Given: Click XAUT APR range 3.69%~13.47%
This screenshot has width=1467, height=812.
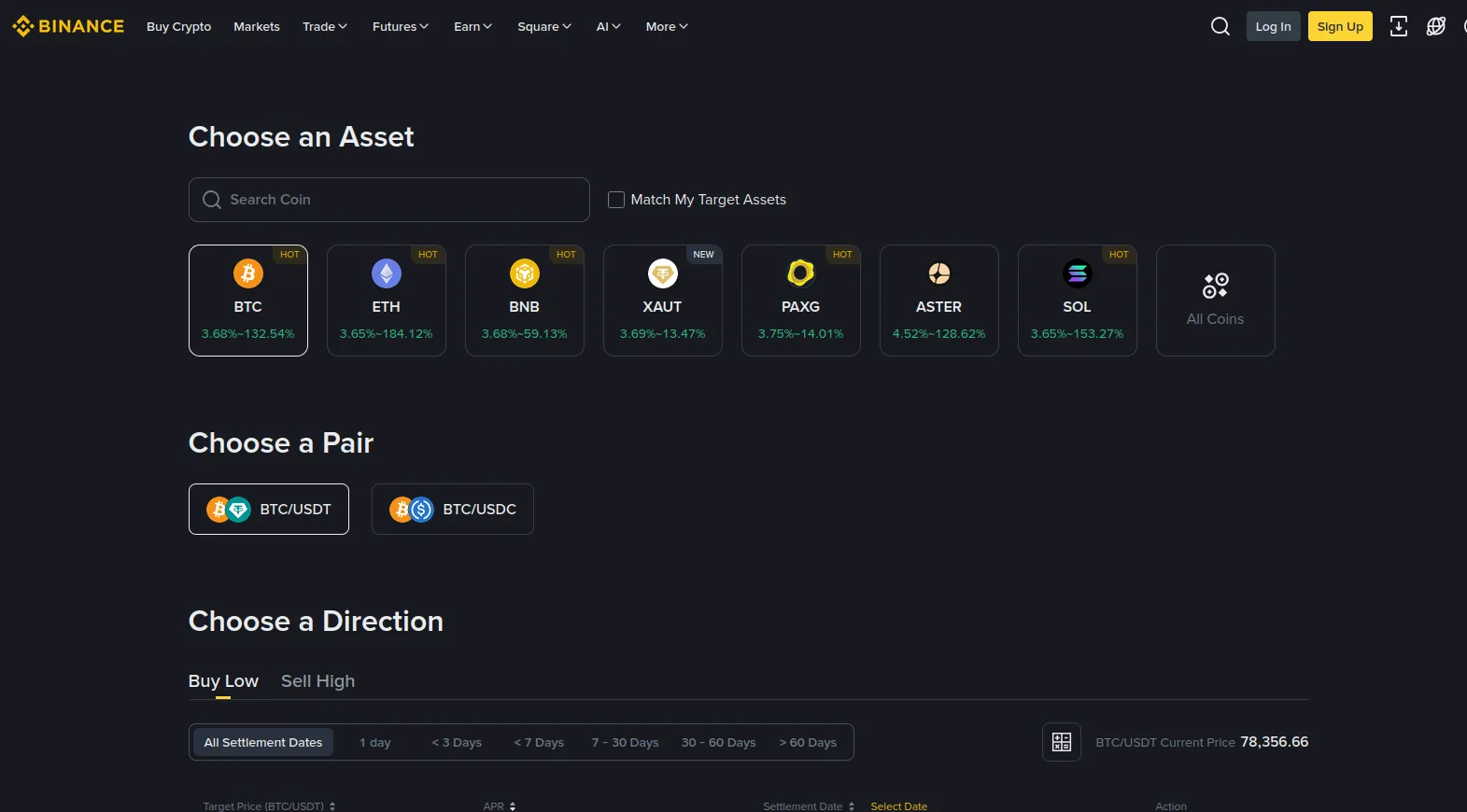Looking at the screenshot, I should pos(663,334).
